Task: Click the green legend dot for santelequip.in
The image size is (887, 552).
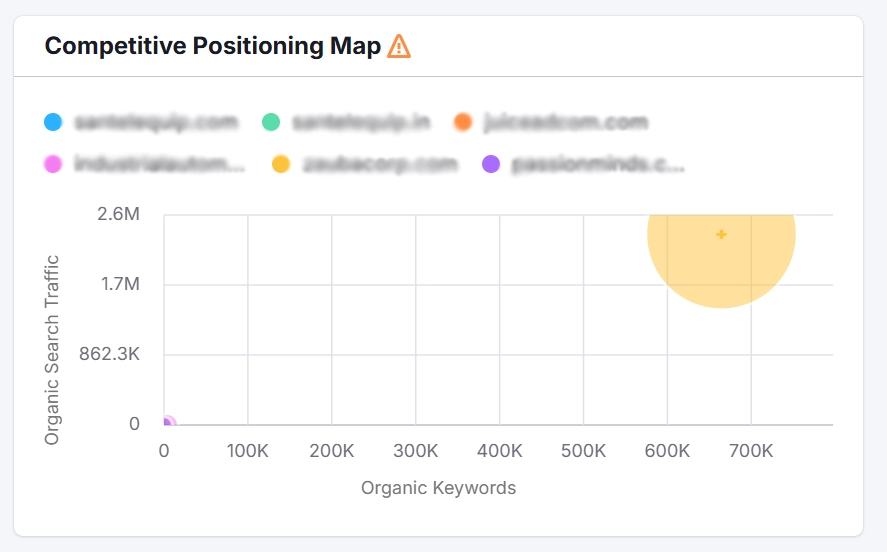Action: tap(271, 122)
